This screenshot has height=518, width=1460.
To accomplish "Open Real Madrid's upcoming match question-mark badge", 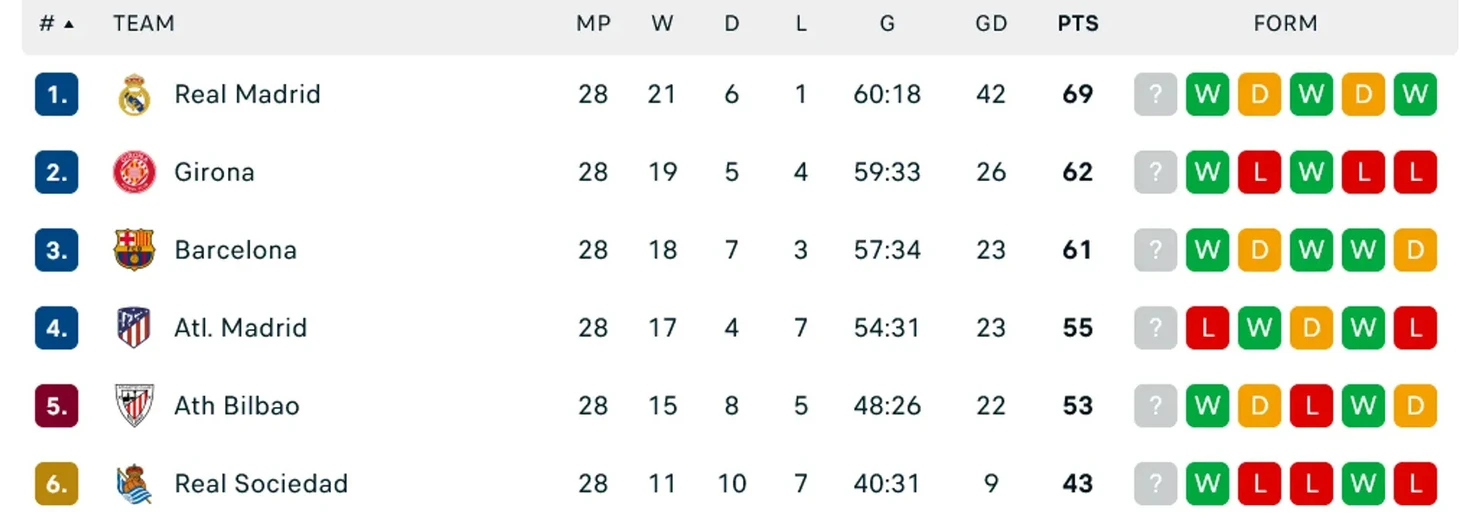I will pyautogui.click(x=1155, y=95).
